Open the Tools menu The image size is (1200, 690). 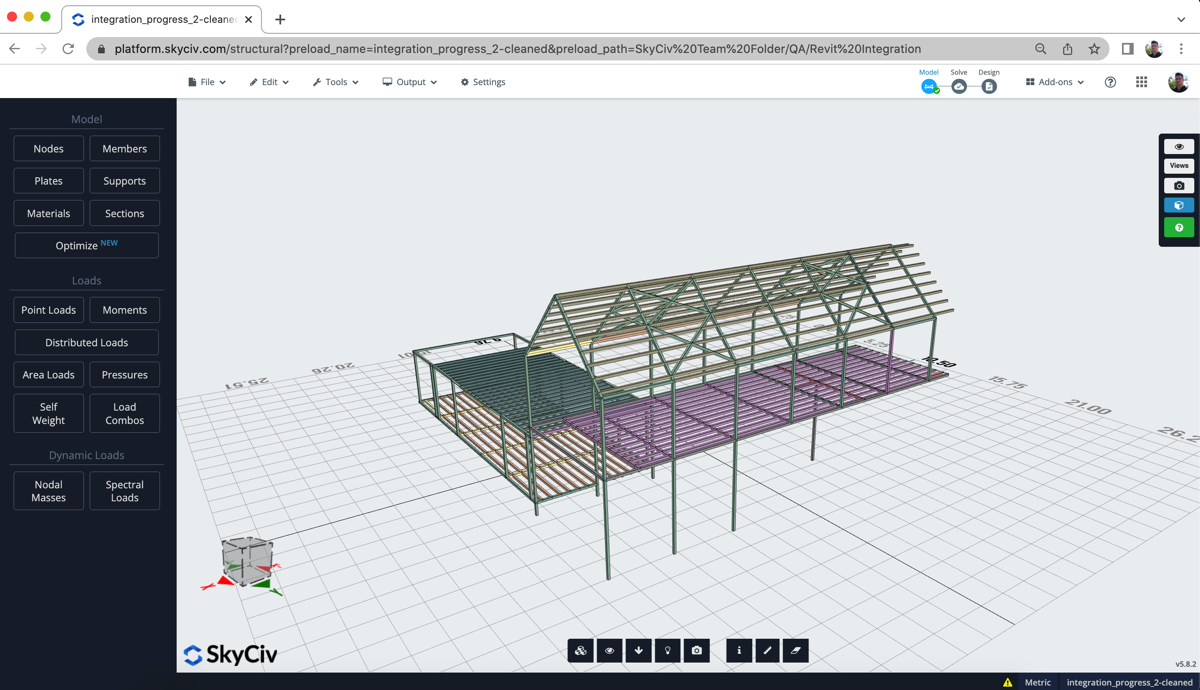[336, 82]
